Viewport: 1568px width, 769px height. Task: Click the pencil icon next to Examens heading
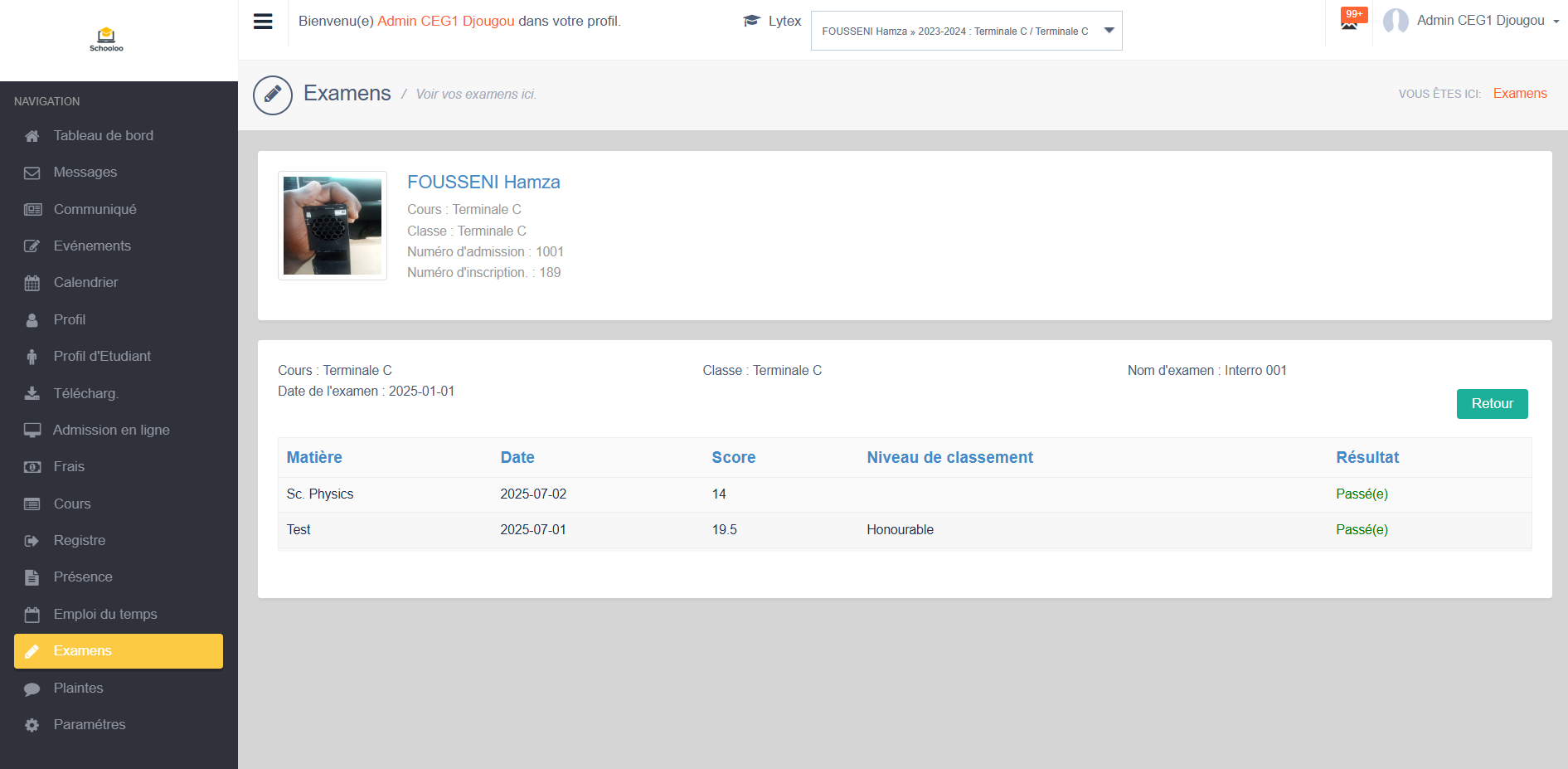273,95
